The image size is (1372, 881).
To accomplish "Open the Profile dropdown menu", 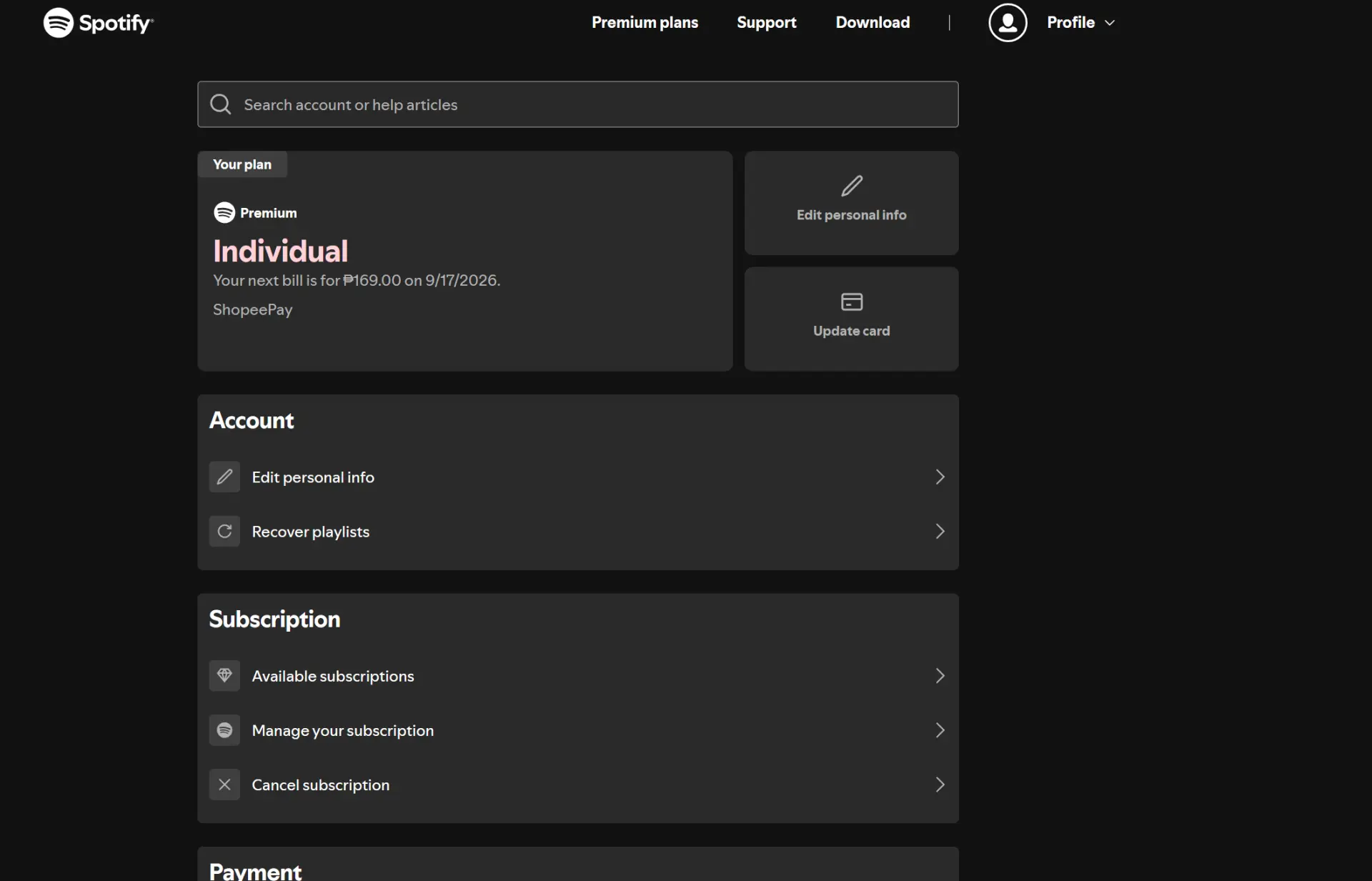I will coord(1080,23).
